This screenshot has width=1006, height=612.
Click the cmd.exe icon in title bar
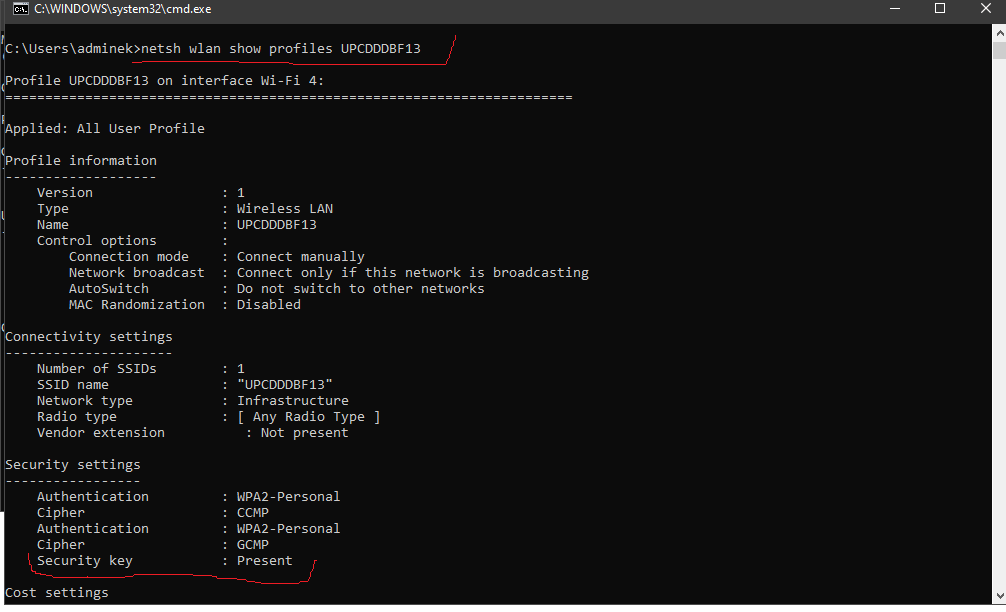[19, 9]
